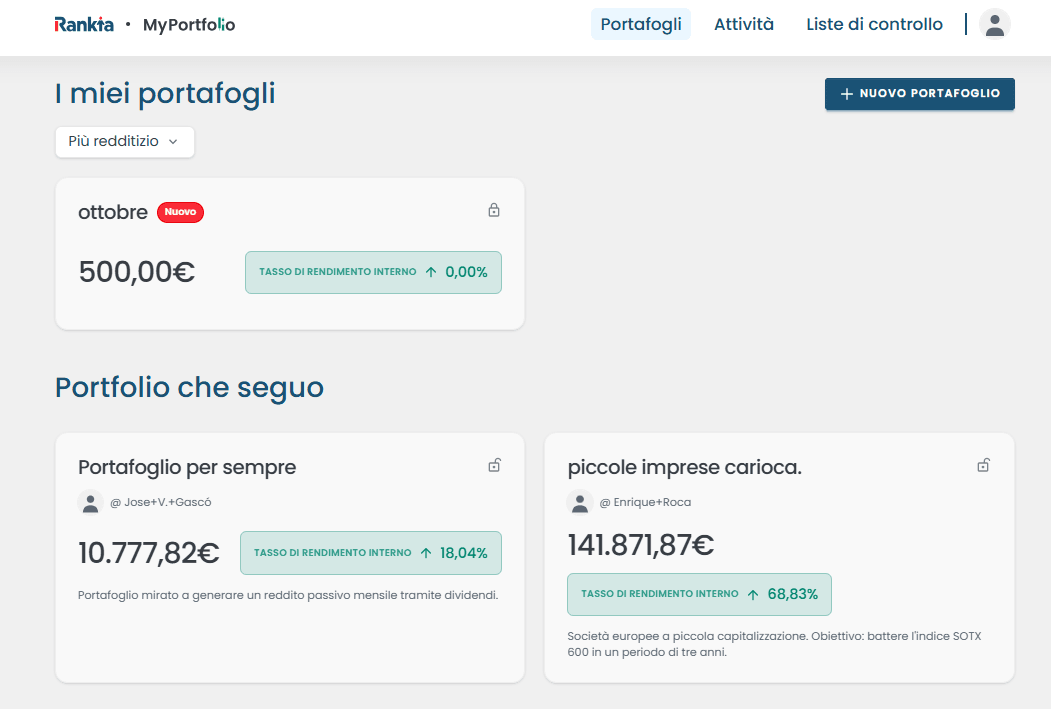Select the 0,00% rendimento badge on ottobre

tap(373, 271)
